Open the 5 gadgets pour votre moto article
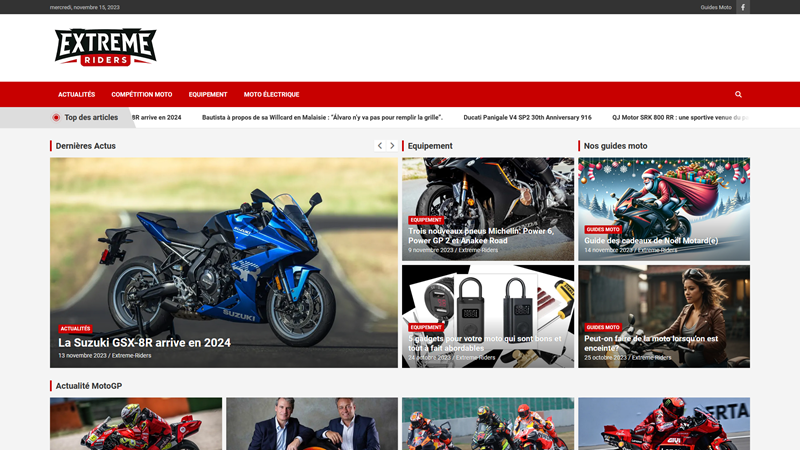 point(485,343)
